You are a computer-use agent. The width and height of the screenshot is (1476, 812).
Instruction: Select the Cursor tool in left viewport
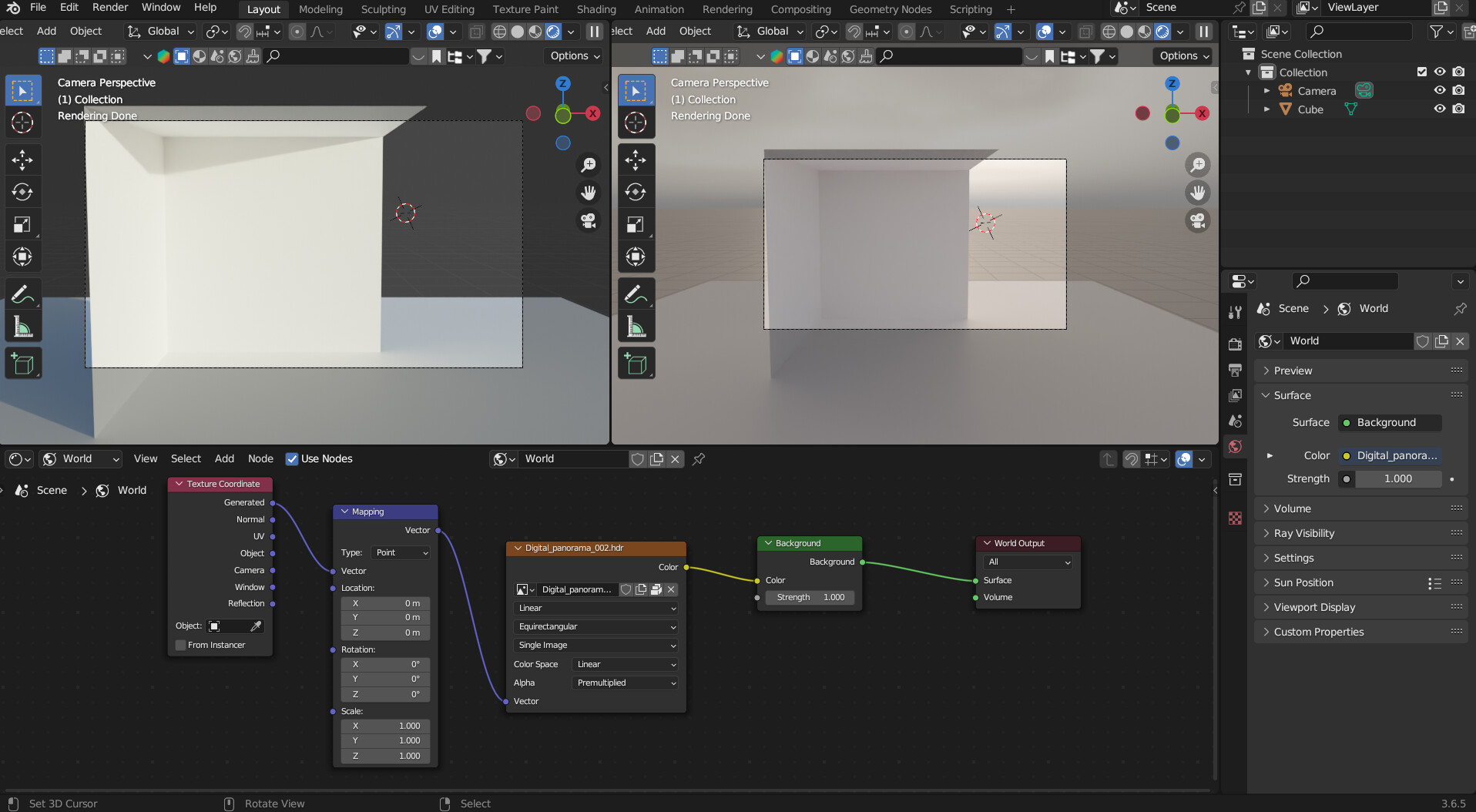[22, 122]
